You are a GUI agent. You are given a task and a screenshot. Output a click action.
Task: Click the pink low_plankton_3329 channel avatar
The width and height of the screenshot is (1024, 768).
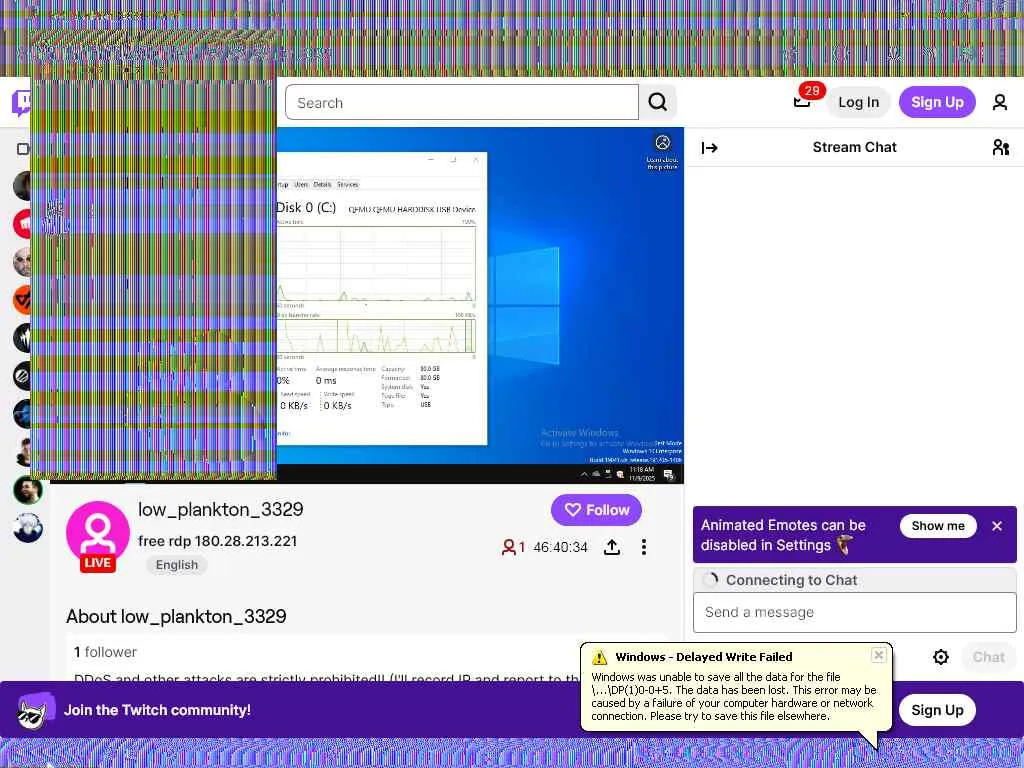pos(98,532)
